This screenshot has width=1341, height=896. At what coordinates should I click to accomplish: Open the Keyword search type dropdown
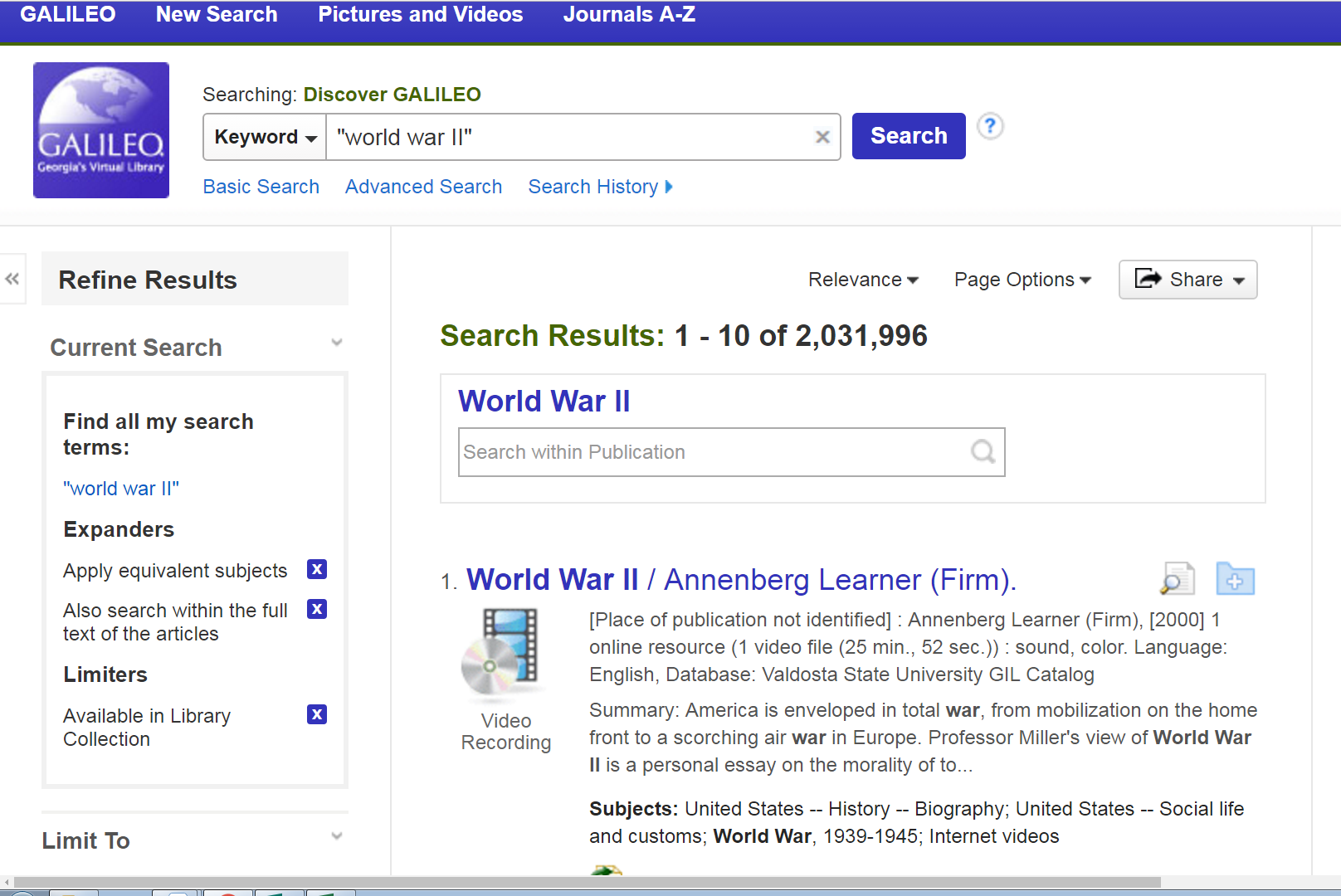(264, 137)
